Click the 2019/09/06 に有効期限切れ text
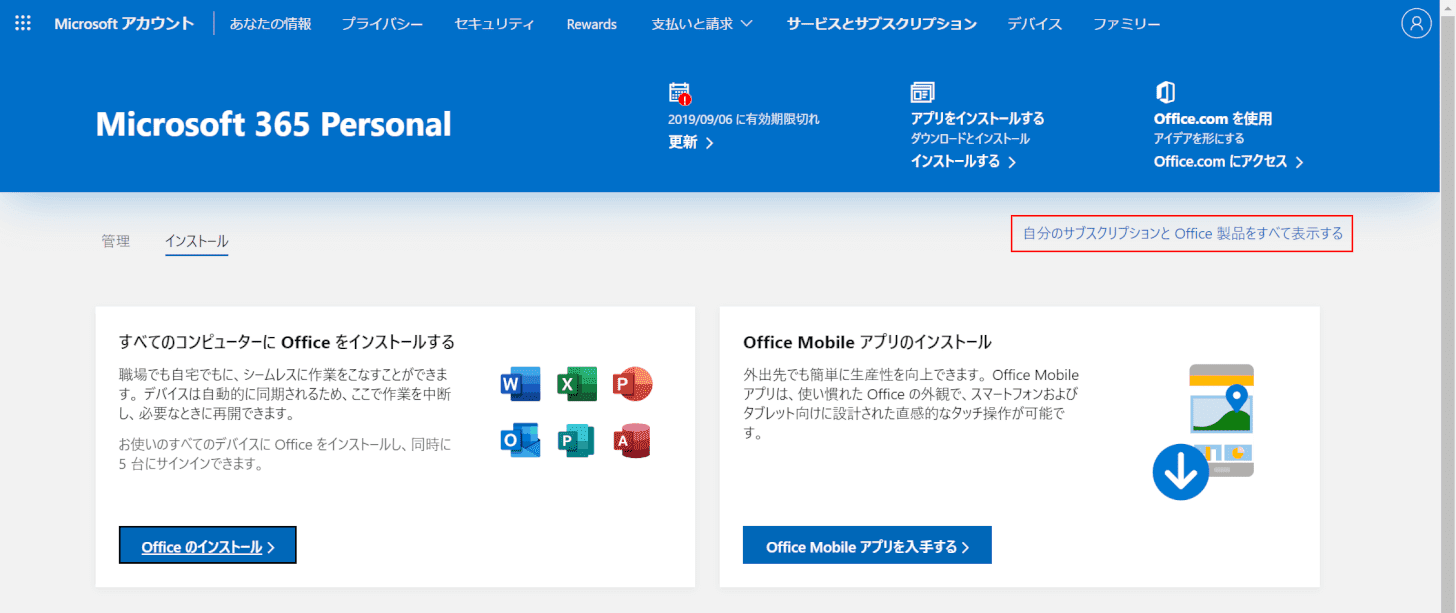This screenshot has height=613, width=1456. pos(743,119)
